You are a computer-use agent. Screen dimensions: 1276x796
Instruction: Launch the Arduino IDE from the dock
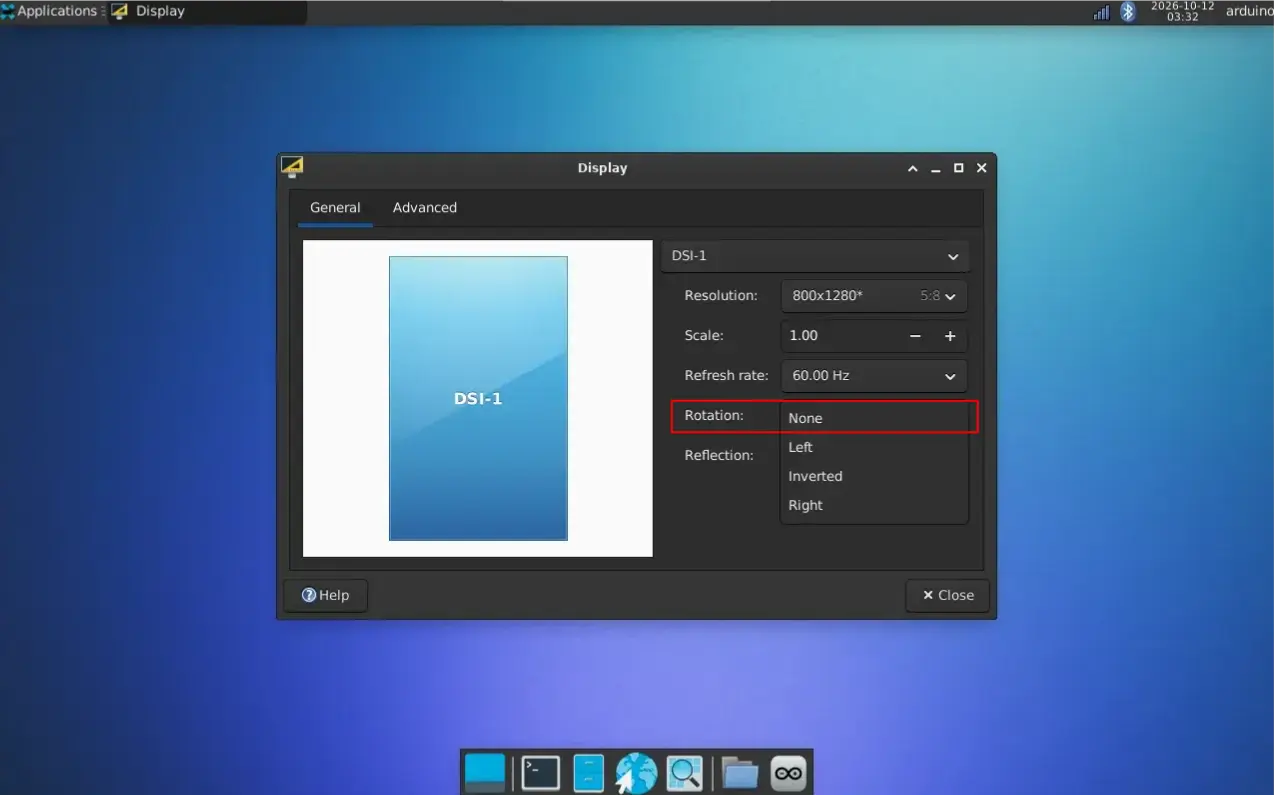pyautogui.click(x=789, y=773)
